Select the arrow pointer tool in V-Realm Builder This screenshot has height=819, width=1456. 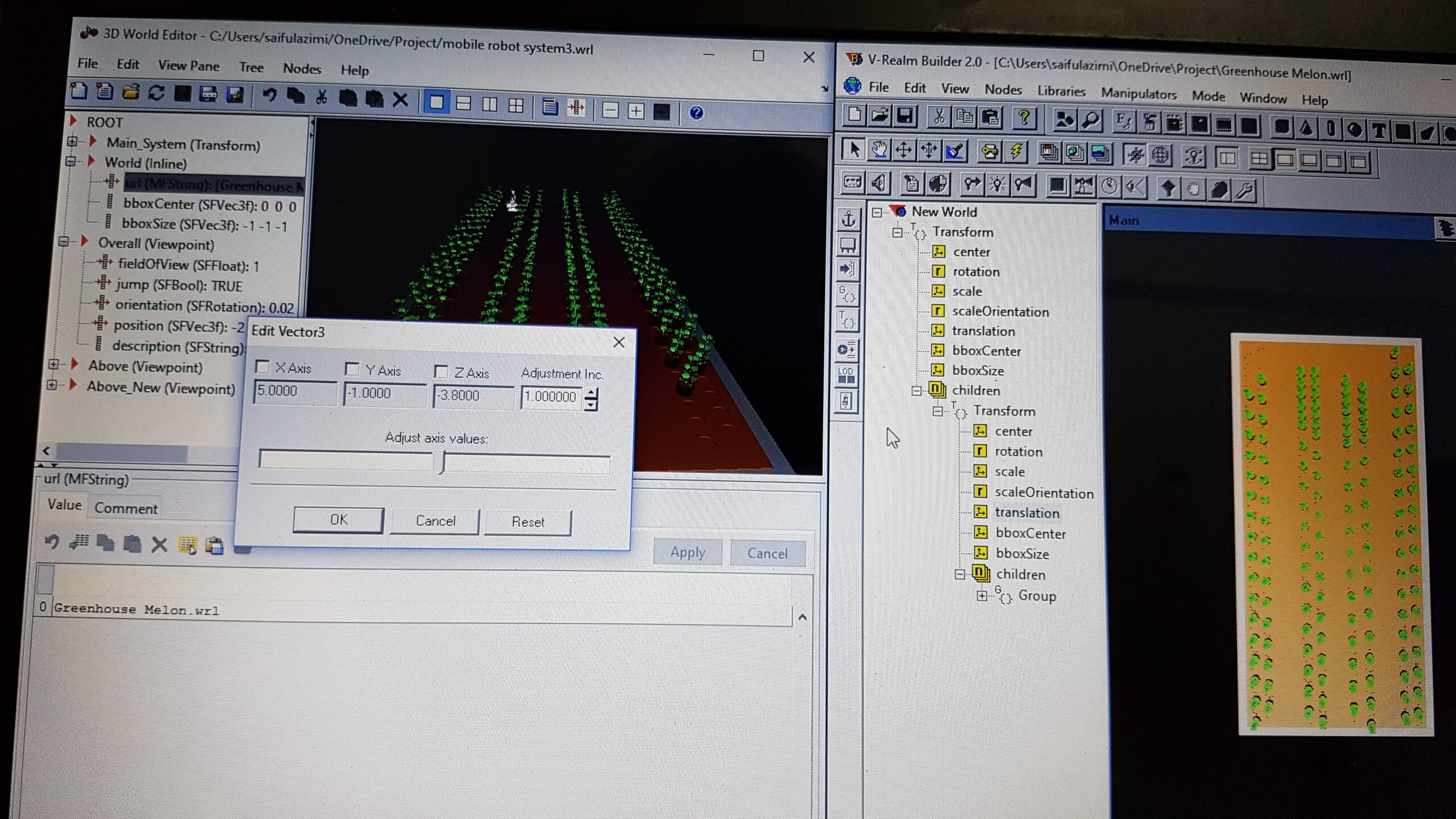[854, 150]
